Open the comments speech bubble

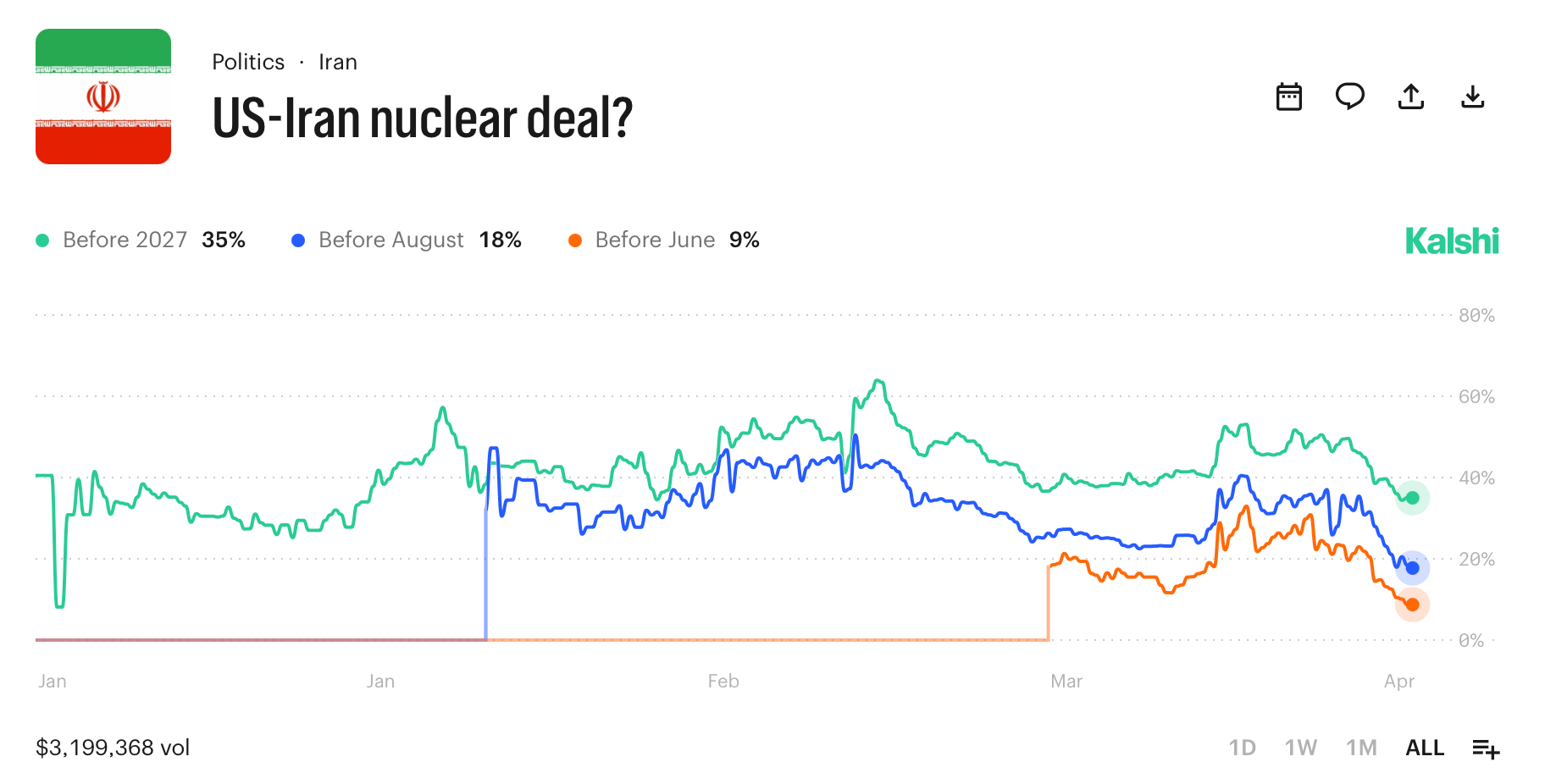pos(1349,97)
